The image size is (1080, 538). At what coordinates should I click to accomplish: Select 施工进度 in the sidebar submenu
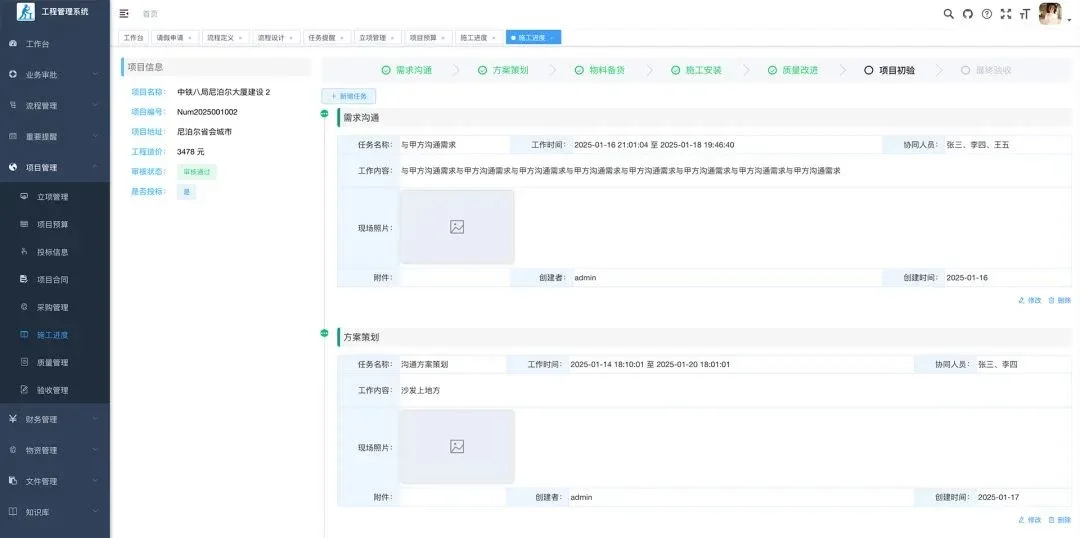pos(54,335)
